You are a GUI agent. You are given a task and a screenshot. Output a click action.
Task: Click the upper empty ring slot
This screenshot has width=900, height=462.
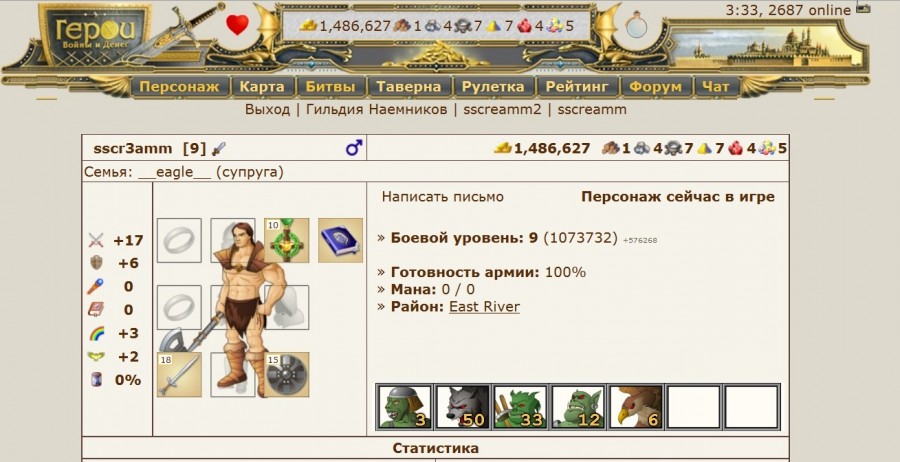coord(179,240)
